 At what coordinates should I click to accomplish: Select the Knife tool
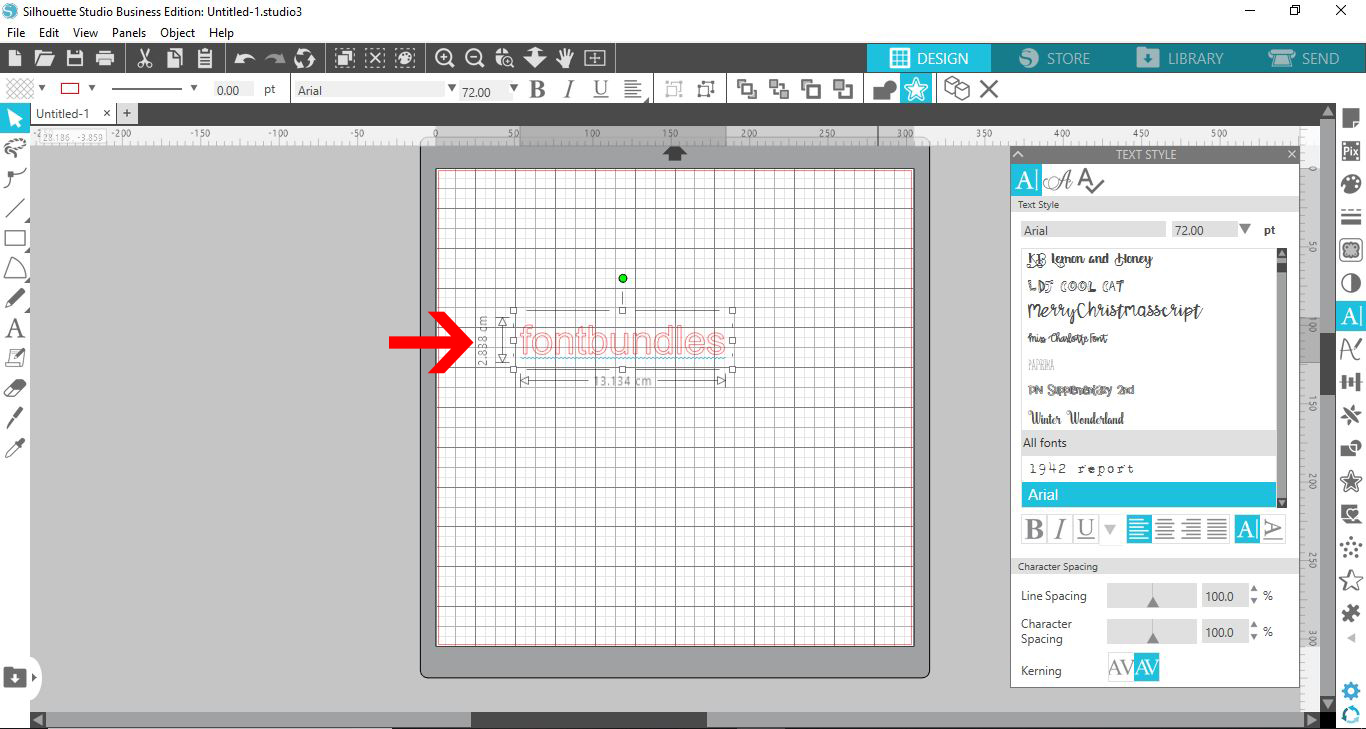click(15, 418)
